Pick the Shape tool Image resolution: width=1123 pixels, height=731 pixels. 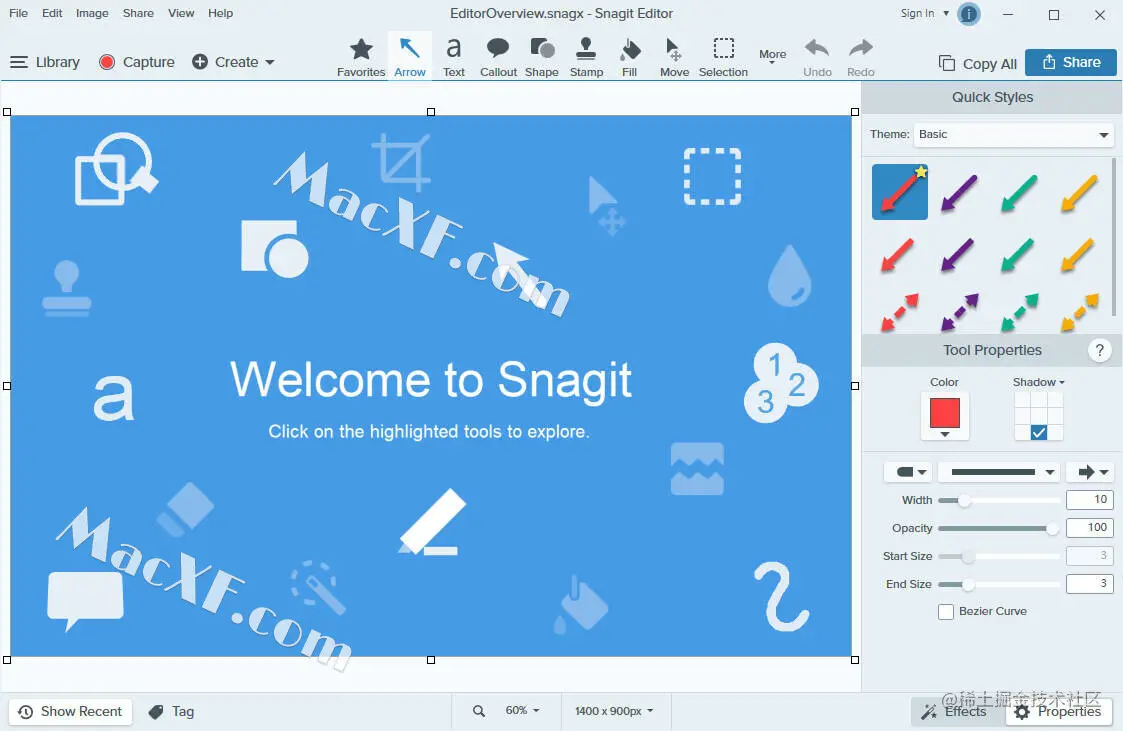tap(541, 57)
